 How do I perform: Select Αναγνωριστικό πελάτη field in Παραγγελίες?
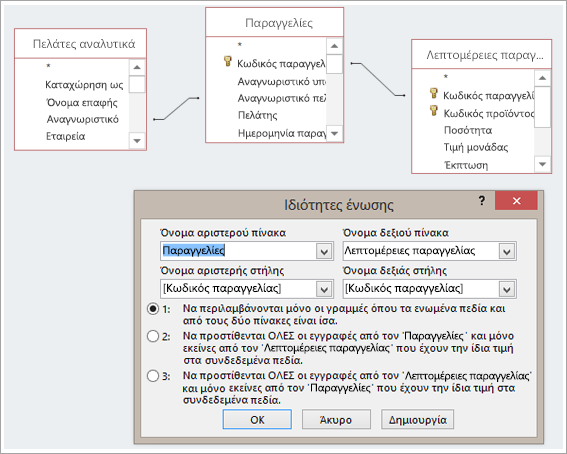pos(281,98)
